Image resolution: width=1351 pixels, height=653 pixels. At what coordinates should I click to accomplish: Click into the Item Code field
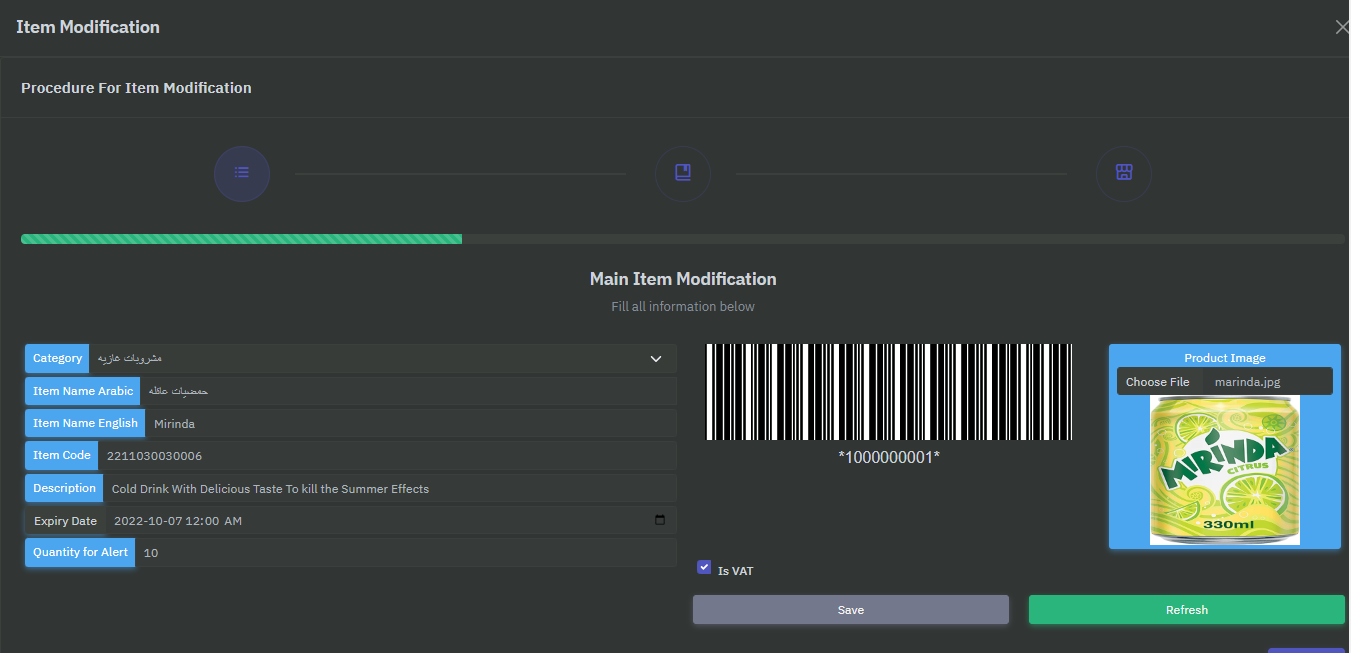(390, 456)
